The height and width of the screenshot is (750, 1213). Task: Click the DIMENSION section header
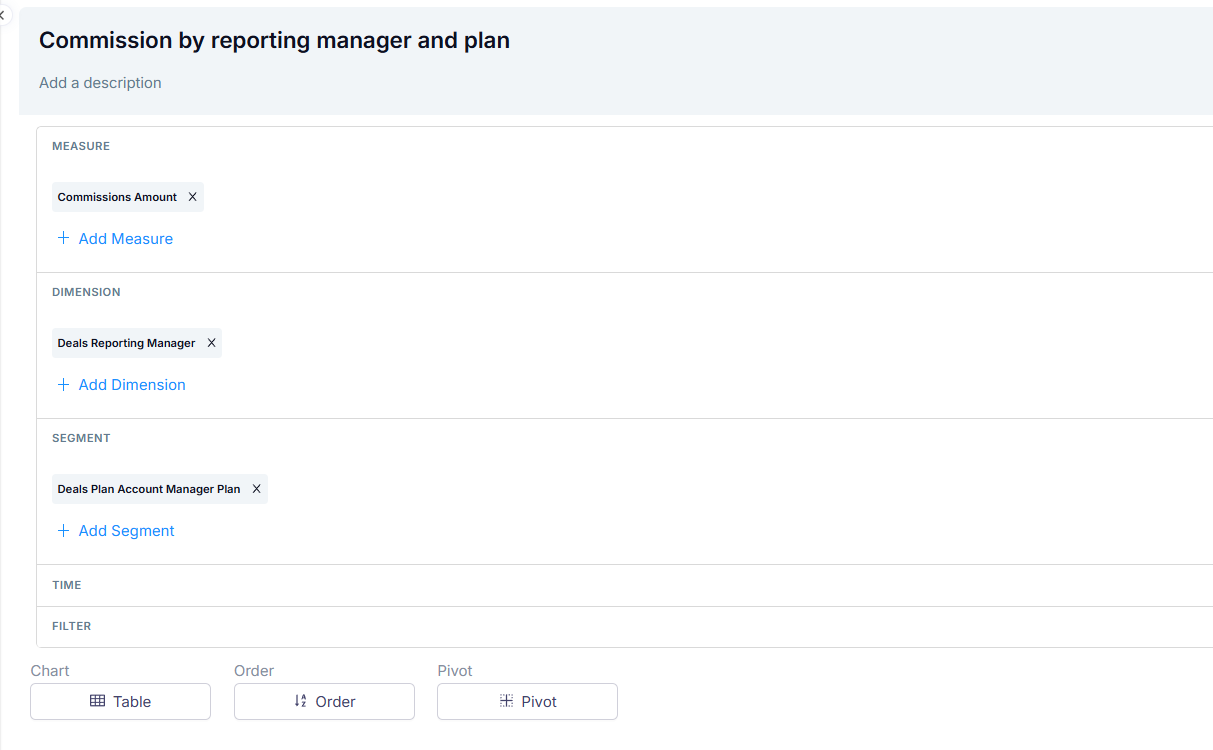86,292
